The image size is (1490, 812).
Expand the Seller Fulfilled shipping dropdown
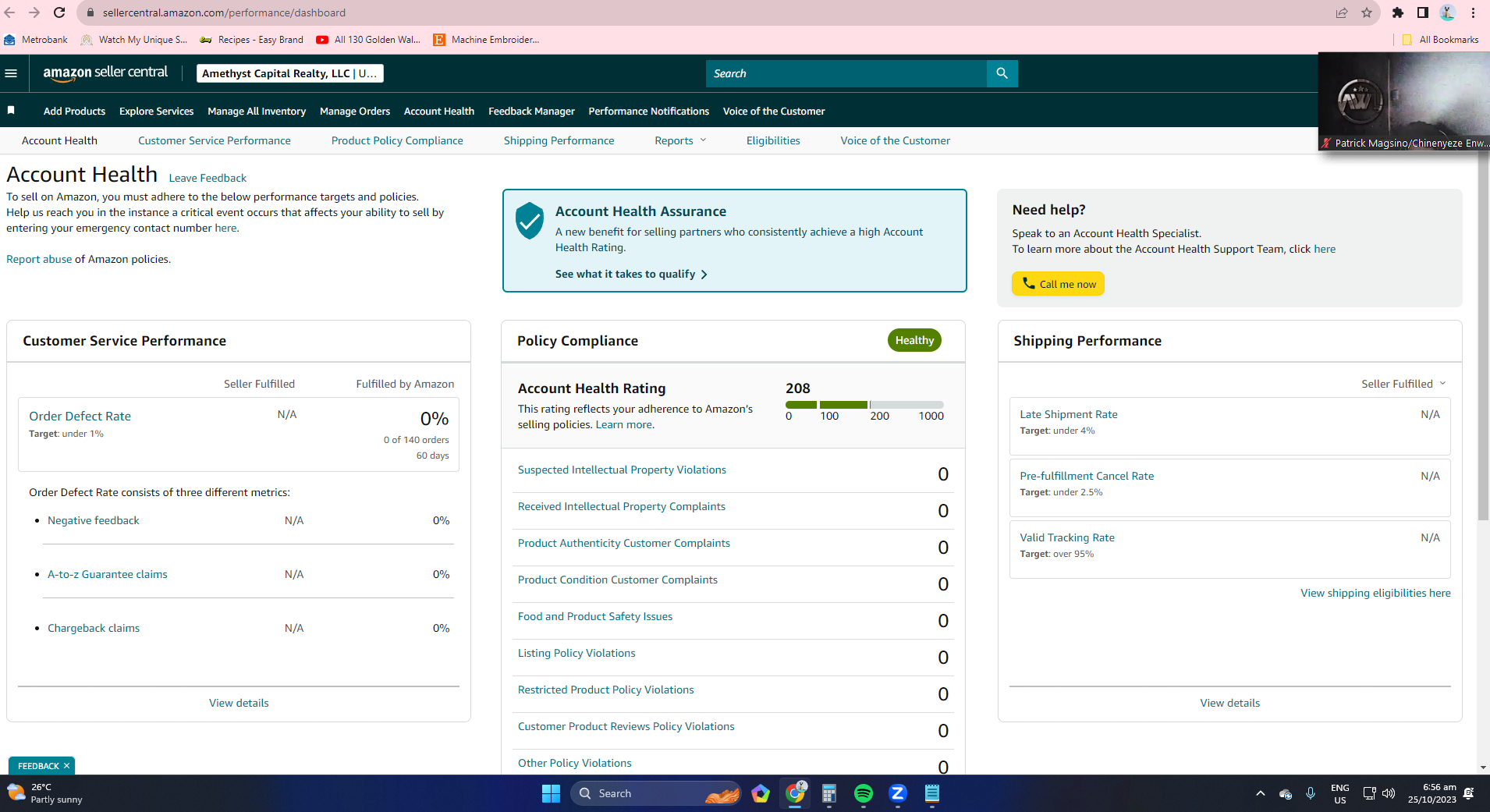(1404, 384)
